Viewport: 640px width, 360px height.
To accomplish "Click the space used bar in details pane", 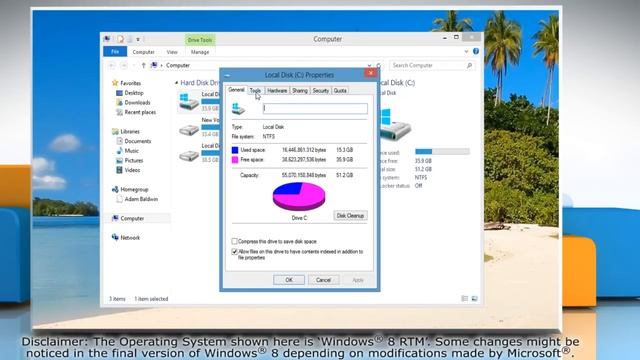I will click(442, 151).
